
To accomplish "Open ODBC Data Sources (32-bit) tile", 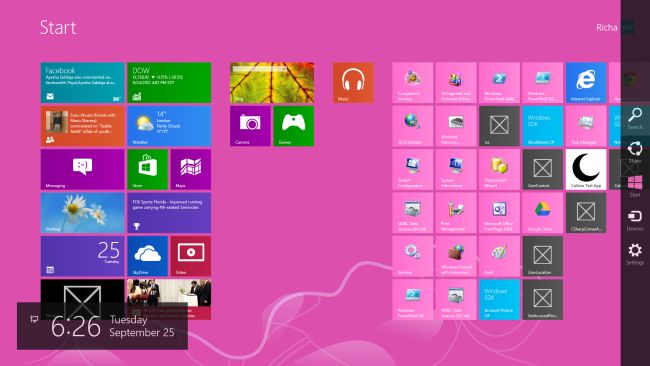I will (456, 299).
